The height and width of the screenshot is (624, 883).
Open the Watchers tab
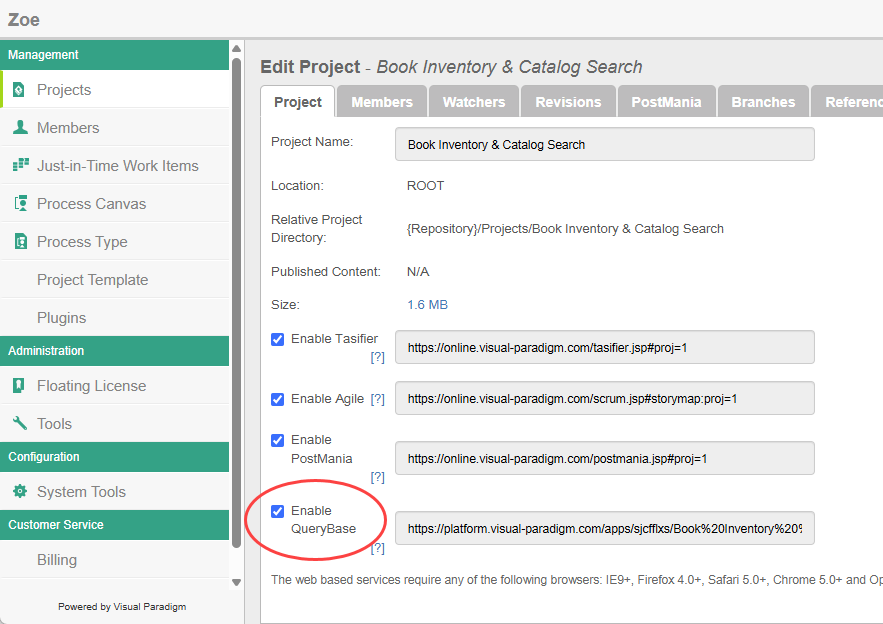(474, 102)
